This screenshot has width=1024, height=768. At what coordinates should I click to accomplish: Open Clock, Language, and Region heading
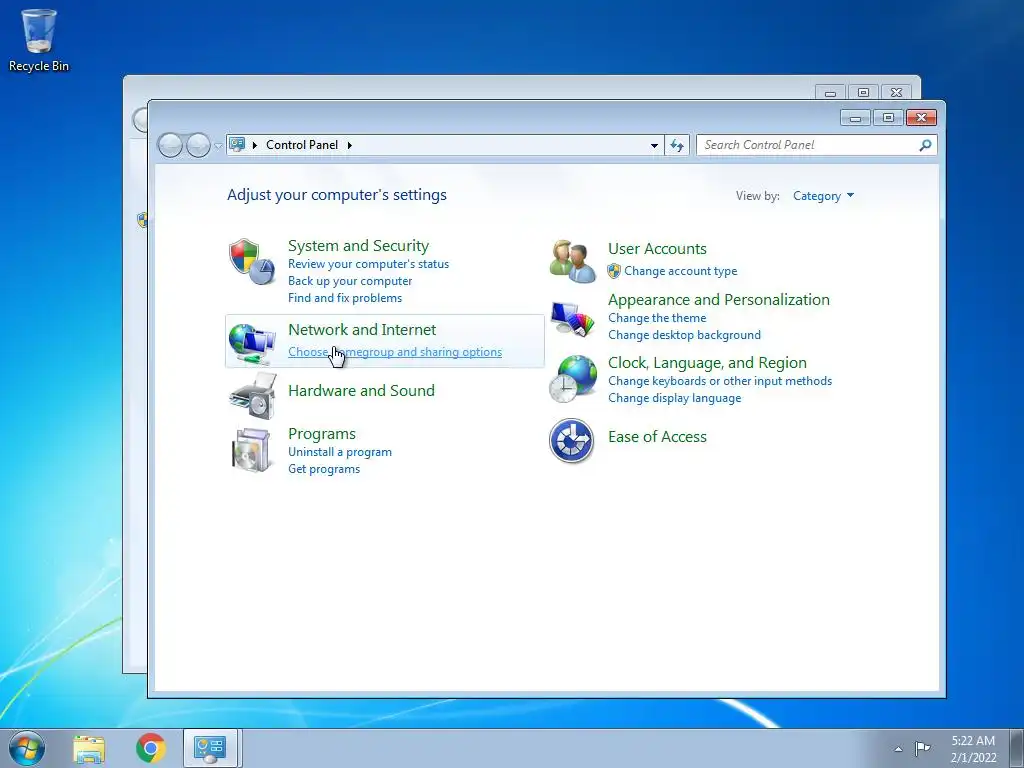(707, 362)
